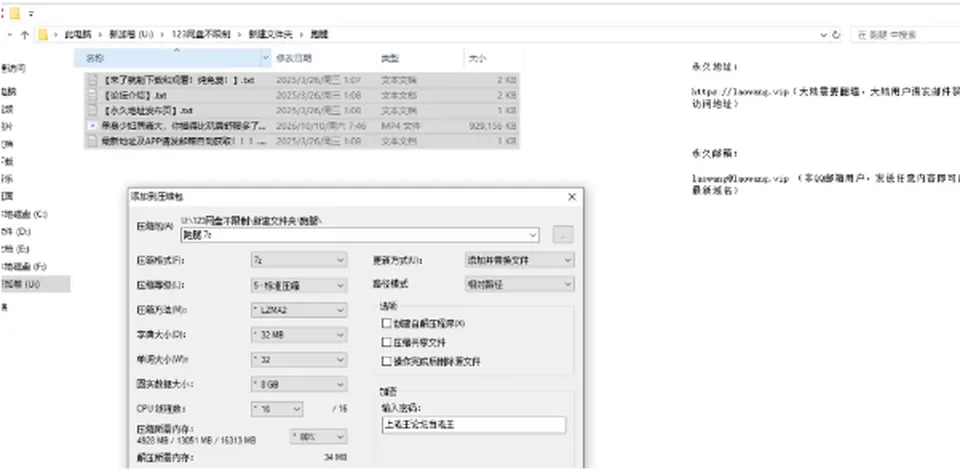This screenshot has height=470, width=960.
Task: Click the icon of 【永久地址发布页】.txt
Action: (92, 111)
